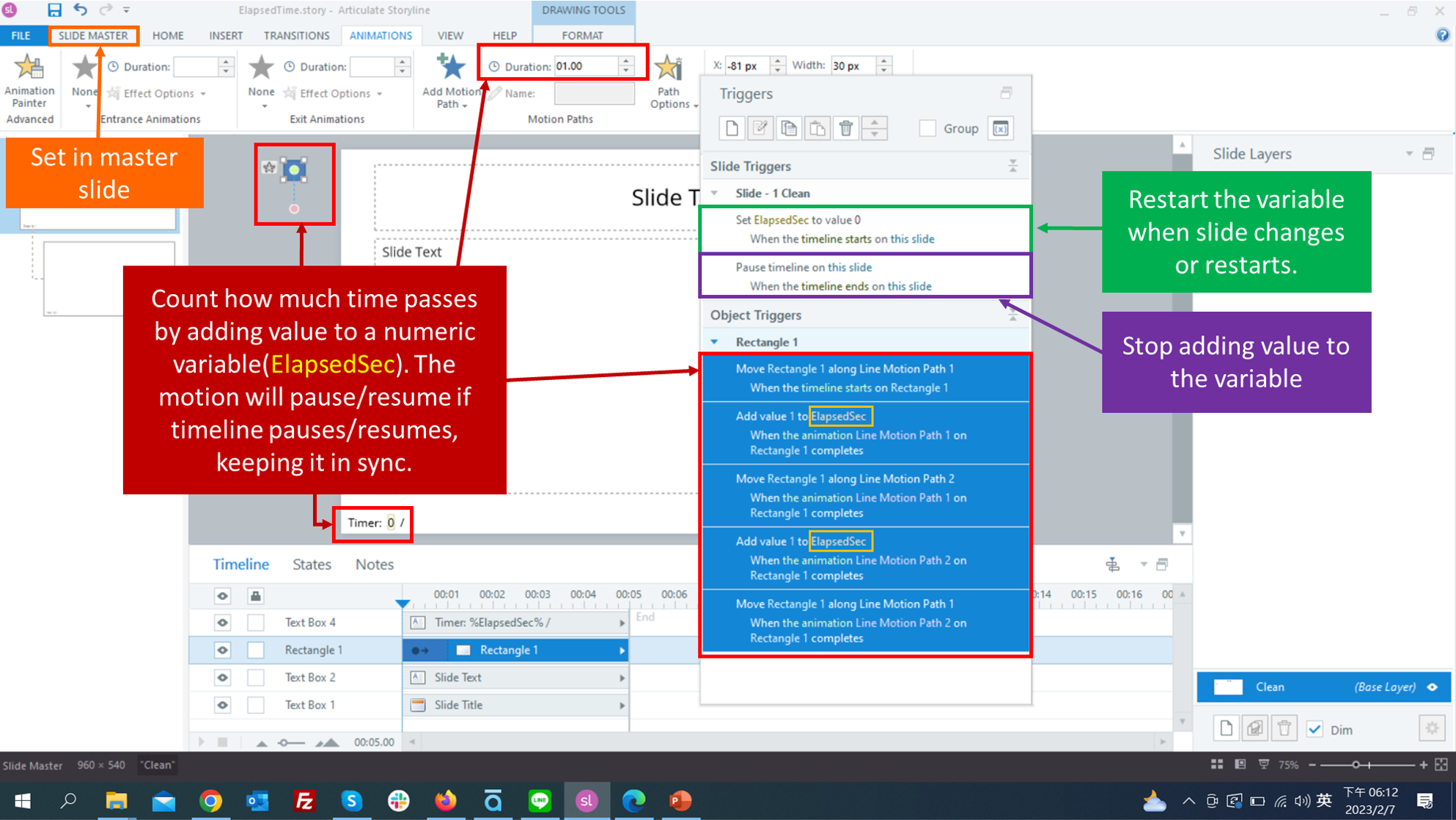1456x820 pixels.
Task: Uncheck the Dim option under Slide Layers
Action: point(1315,728)
